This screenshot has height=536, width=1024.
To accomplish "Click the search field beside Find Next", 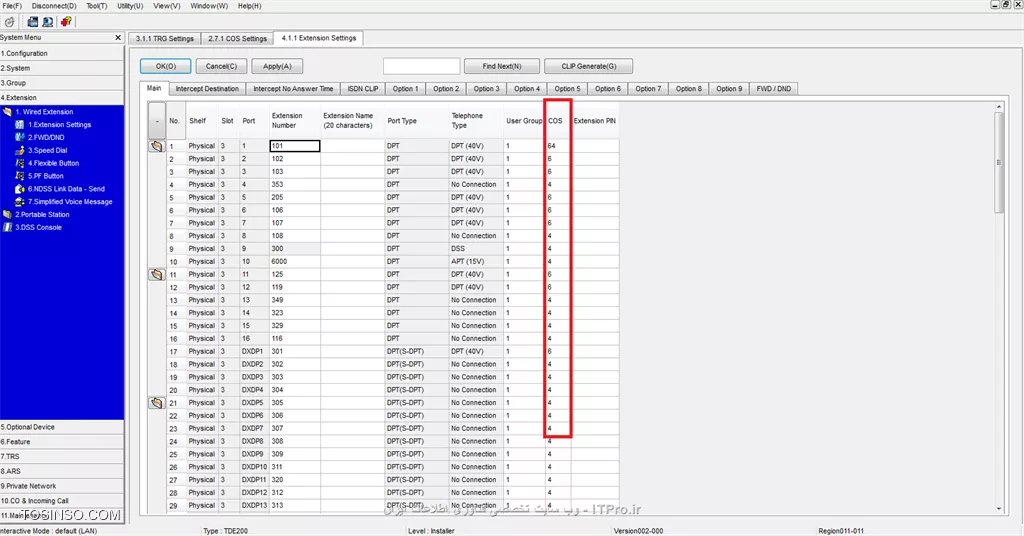I will [x=421, y=66].
